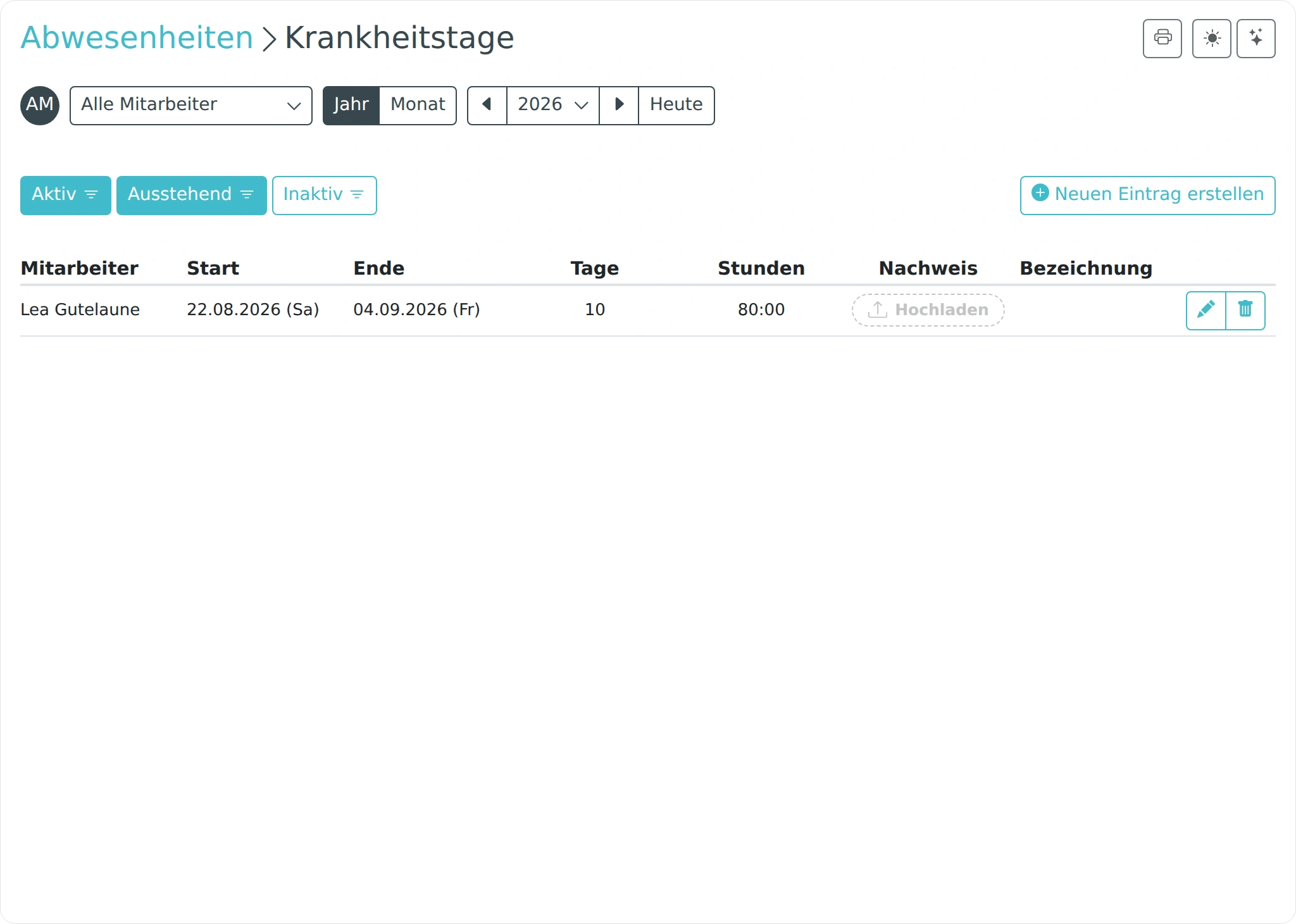Delete entry using the trash icon
The image size is (1296, 924).
point(1245,310)
